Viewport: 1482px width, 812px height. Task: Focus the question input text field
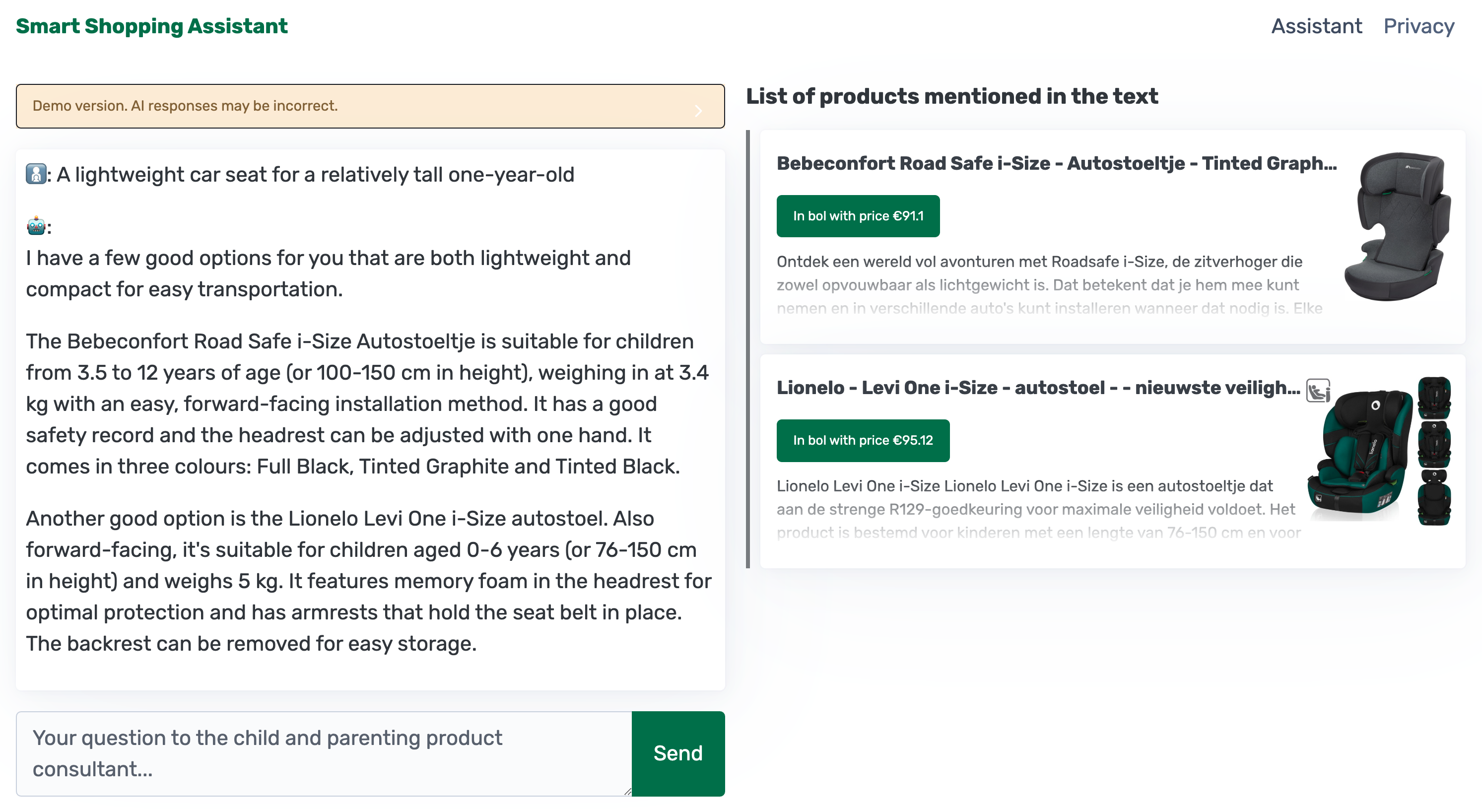[324, 753]
